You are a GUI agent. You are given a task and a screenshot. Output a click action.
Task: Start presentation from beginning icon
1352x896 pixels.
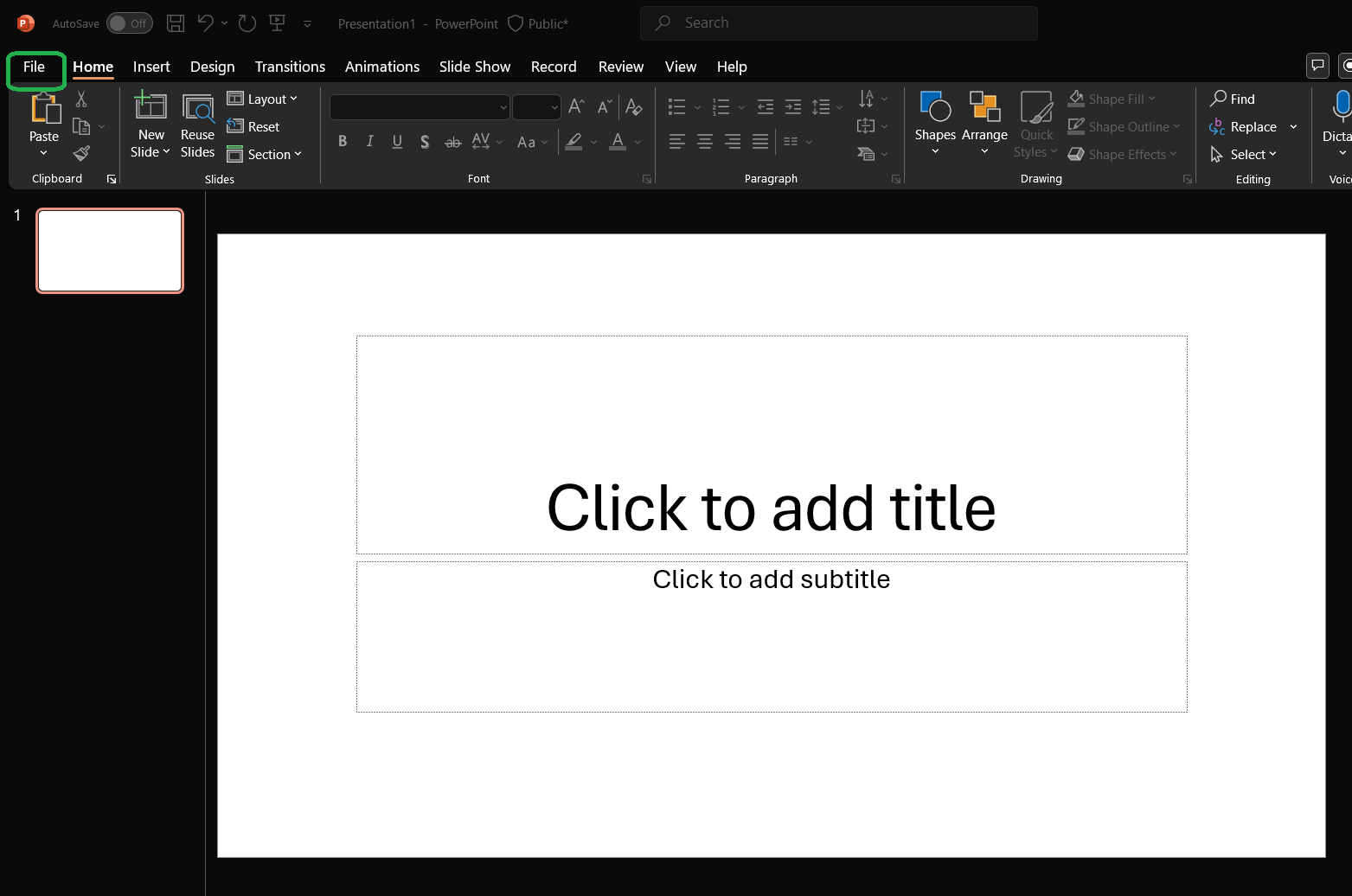coord(278,23)
